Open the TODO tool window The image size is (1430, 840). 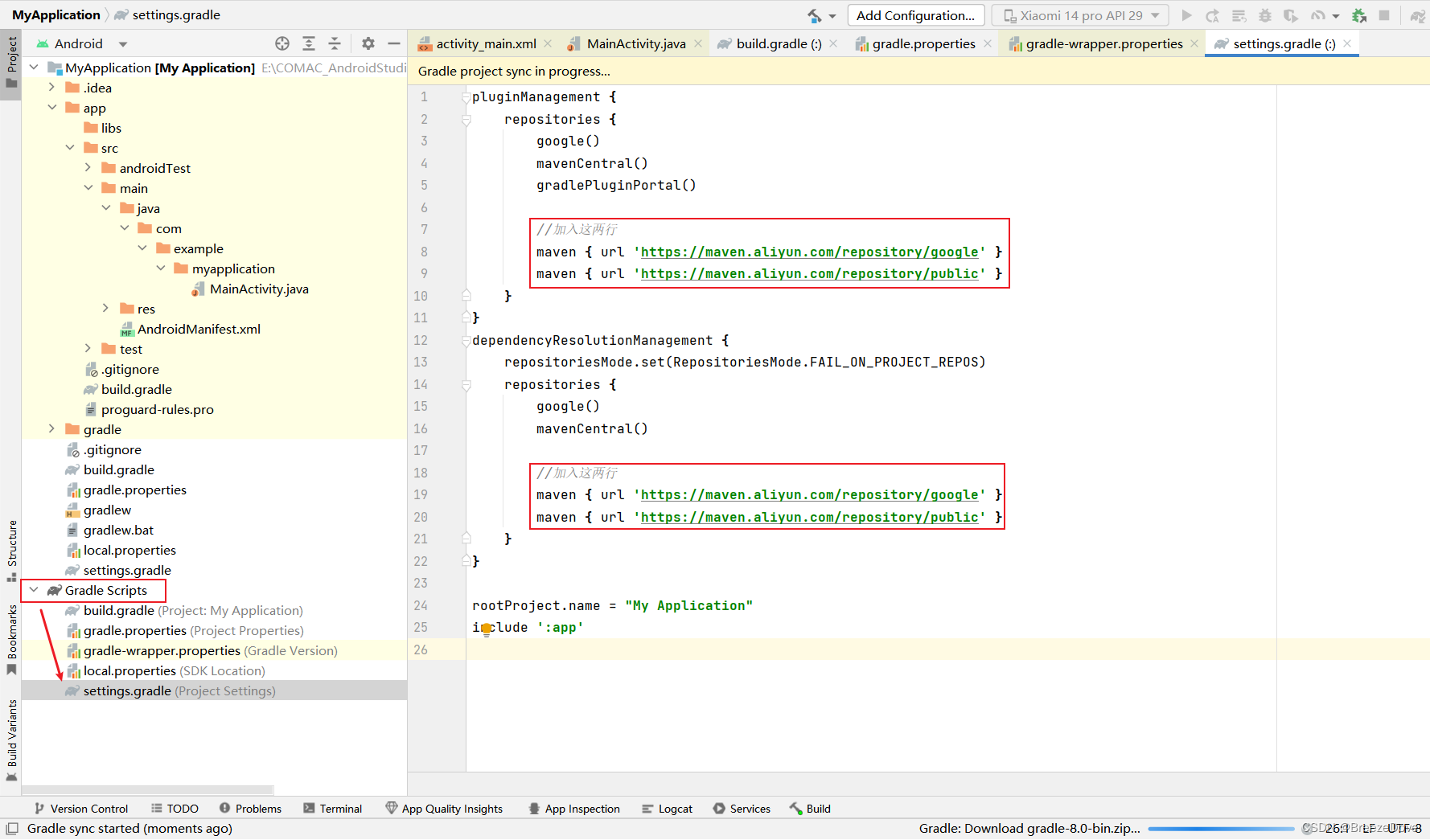point(175,809)
